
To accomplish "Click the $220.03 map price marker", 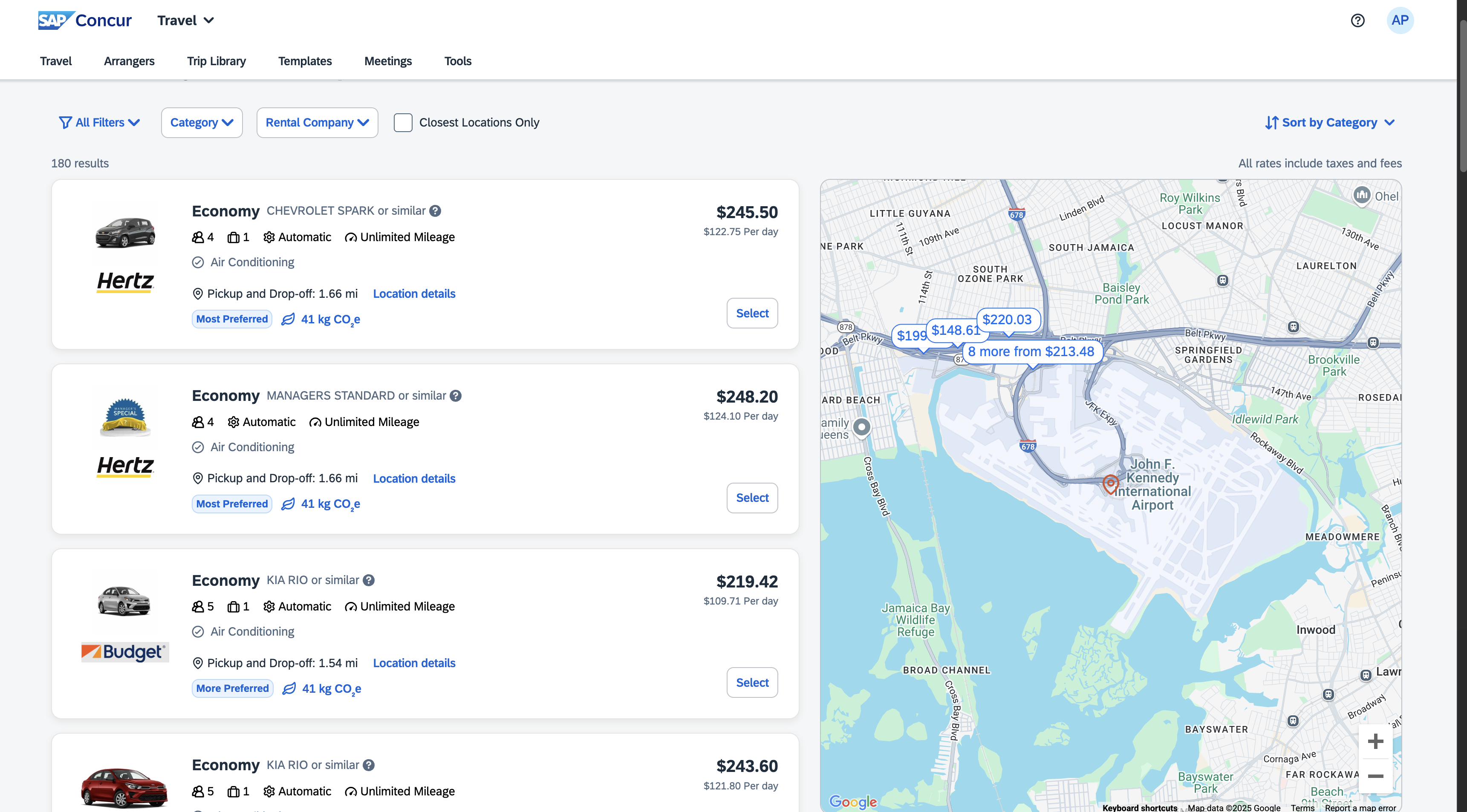I will coord(1007,320).
